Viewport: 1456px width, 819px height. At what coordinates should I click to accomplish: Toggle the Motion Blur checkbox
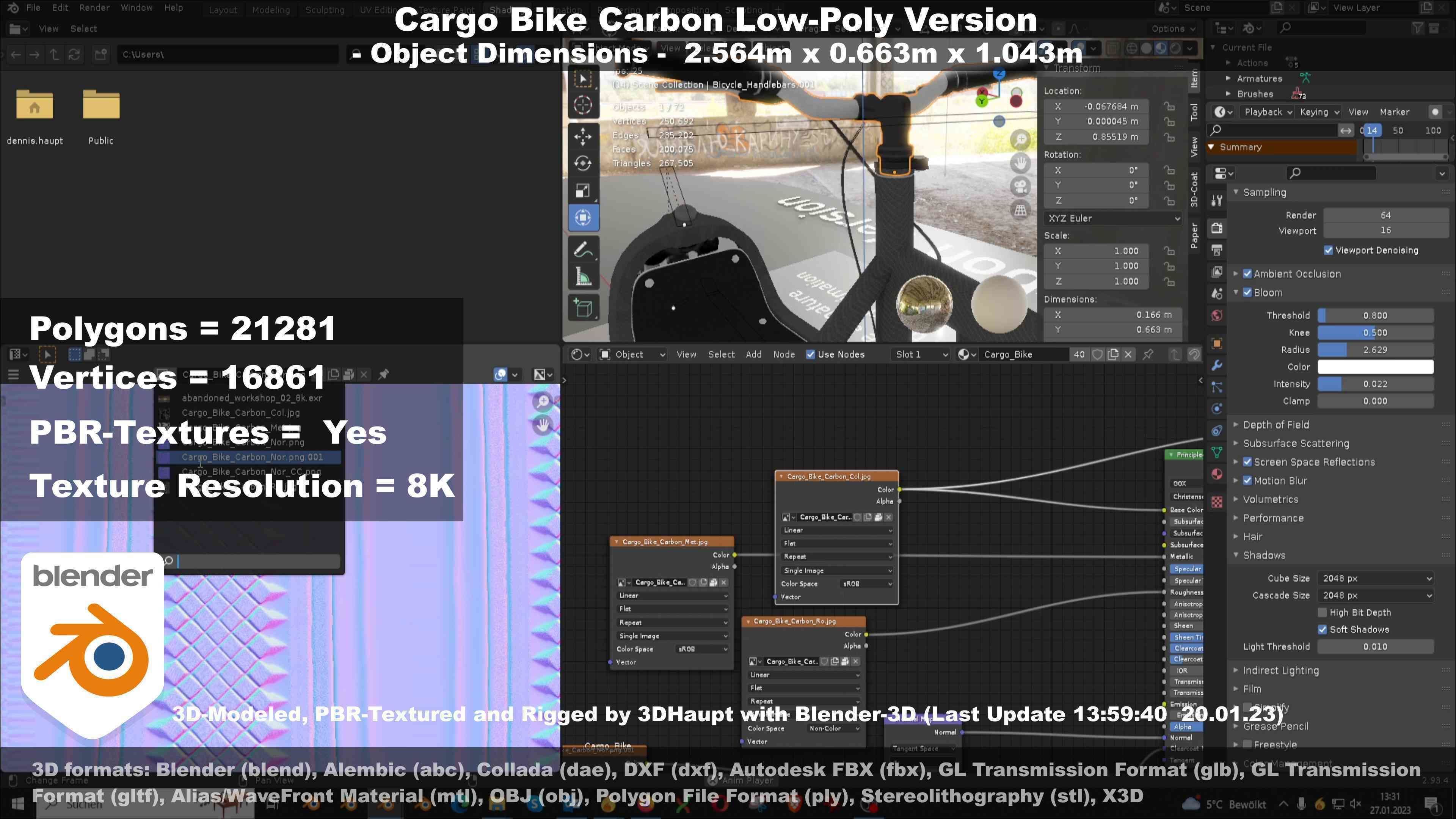pyautogui.click(x=1247, y=481)
